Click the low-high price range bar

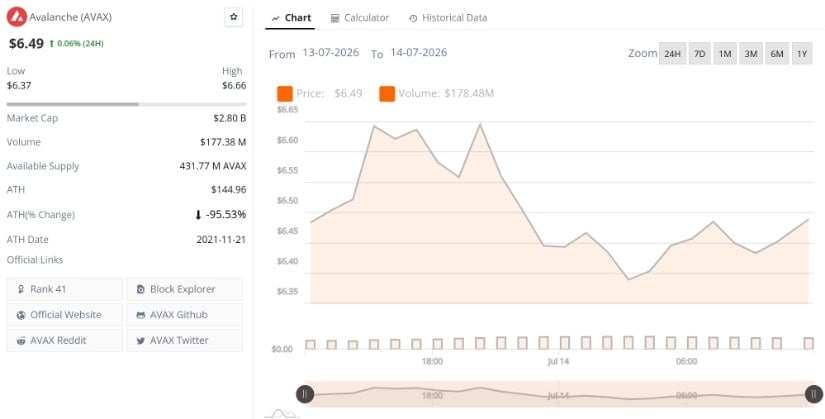tap(126, 104)
